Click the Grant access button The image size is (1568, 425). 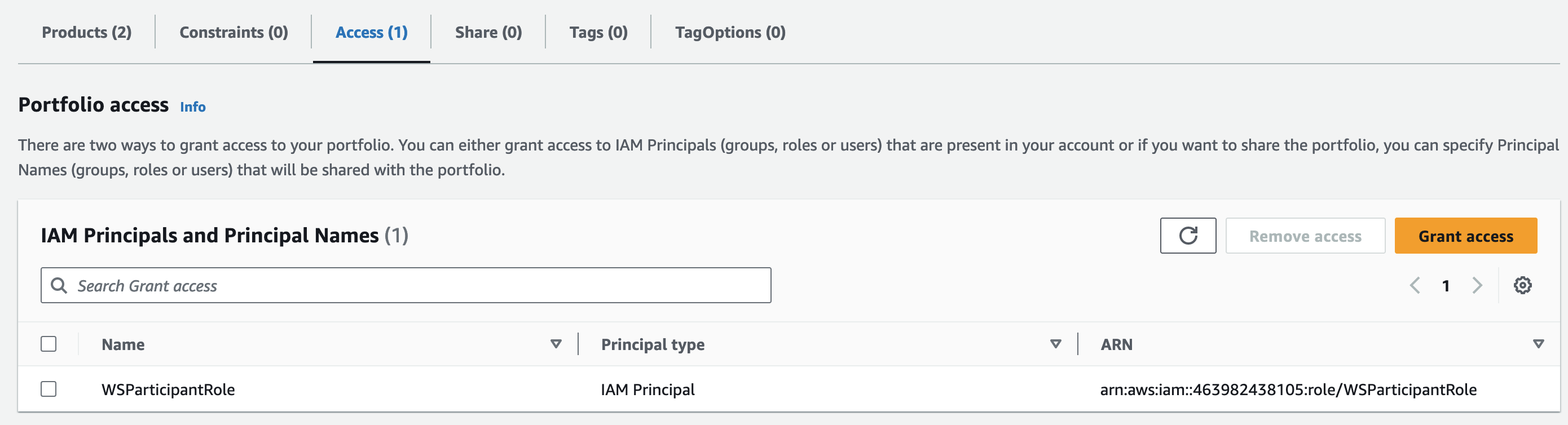(x=1465, y=235)
